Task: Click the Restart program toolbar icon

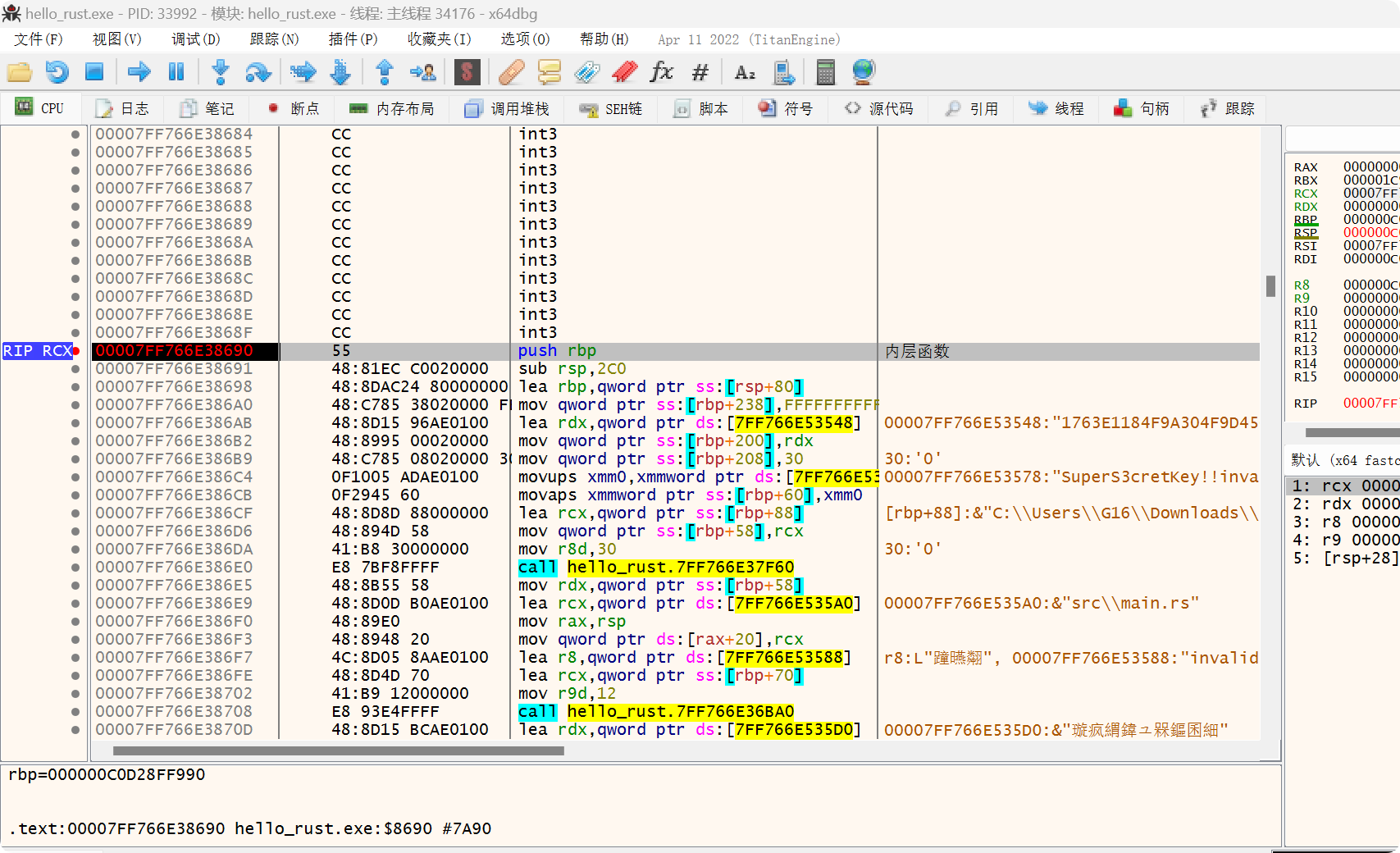Action: (x=57, y=72)
